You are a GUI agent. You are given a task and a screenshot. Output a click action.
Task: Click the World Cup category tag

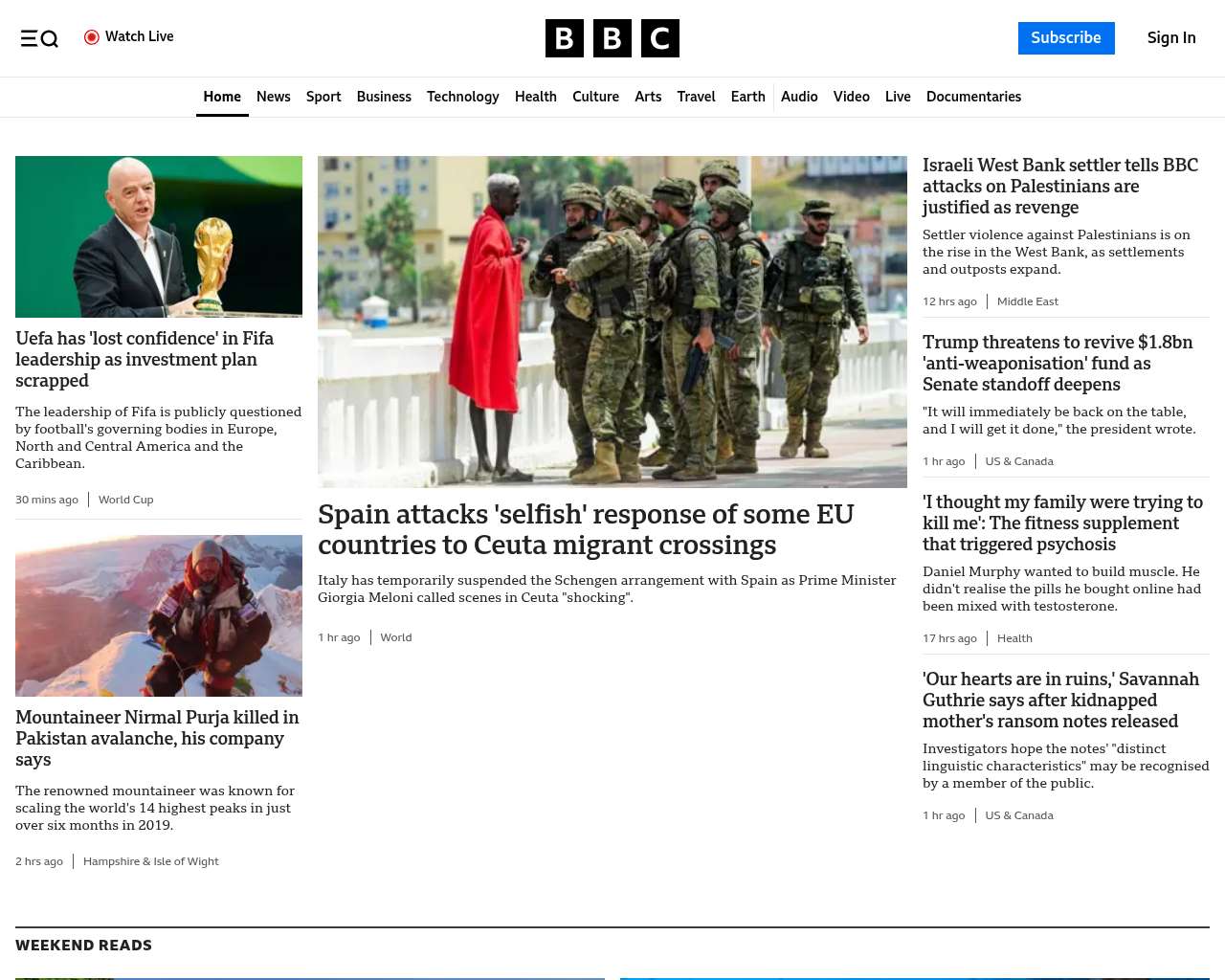point(125,500)
